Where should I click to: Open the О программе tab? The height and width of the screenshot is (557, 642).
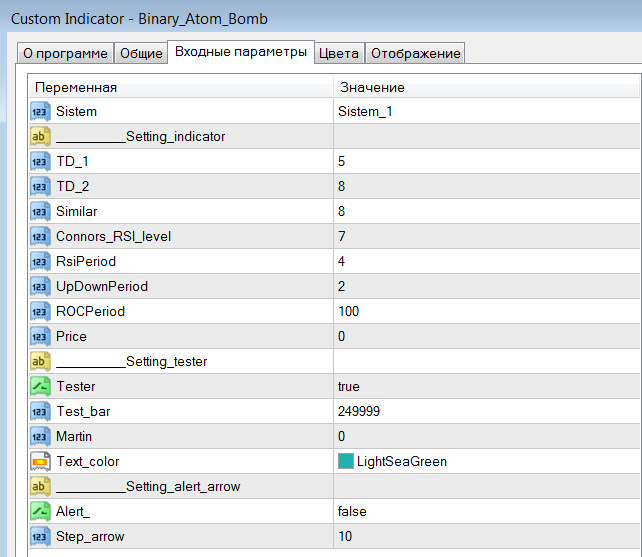(66, 53)
